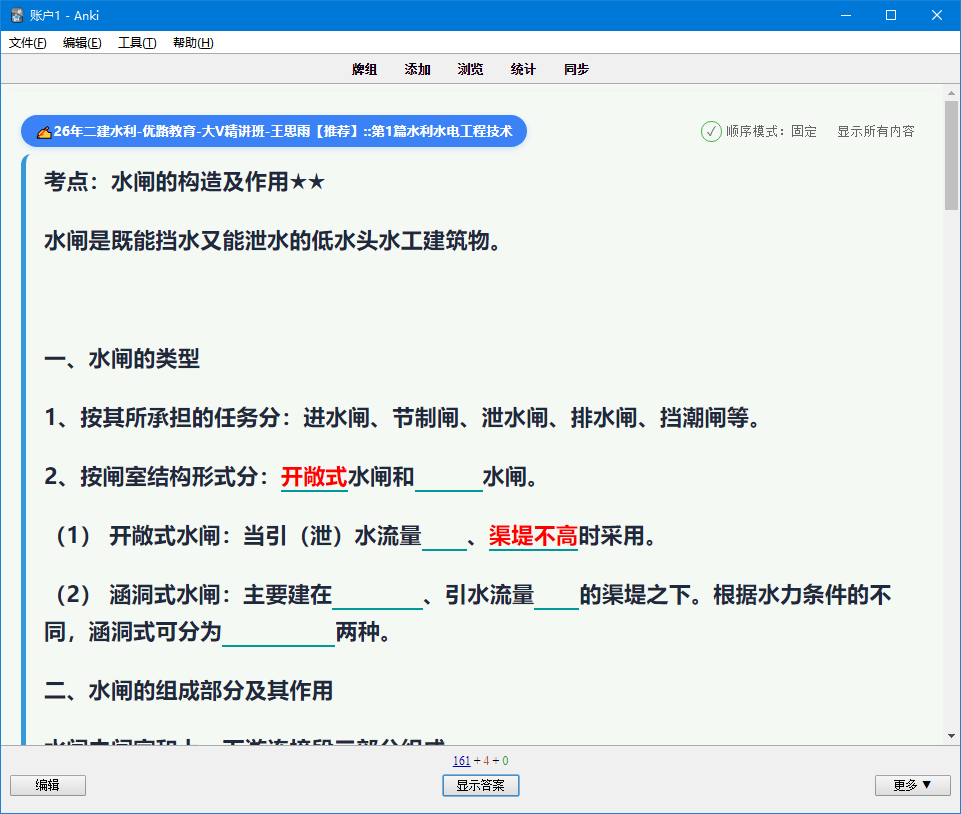Image resolution: width=961 pixels, height=814 pixels.
Task: Reveal the blank before 水闸。 in item 2
Action: 449,479
